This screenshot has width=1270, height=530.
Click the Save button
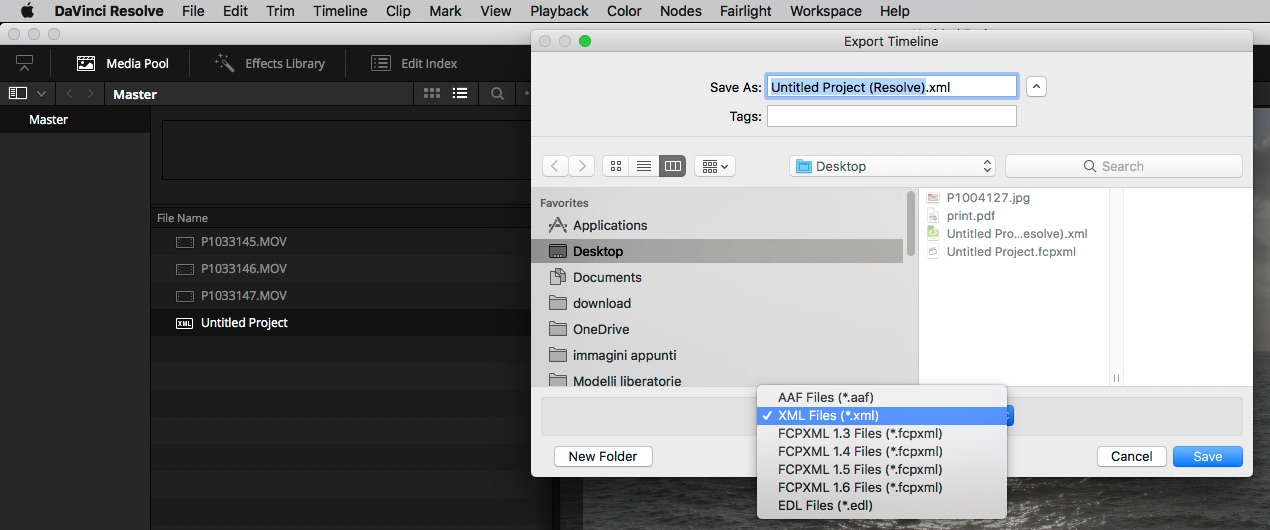(1208, 456)
